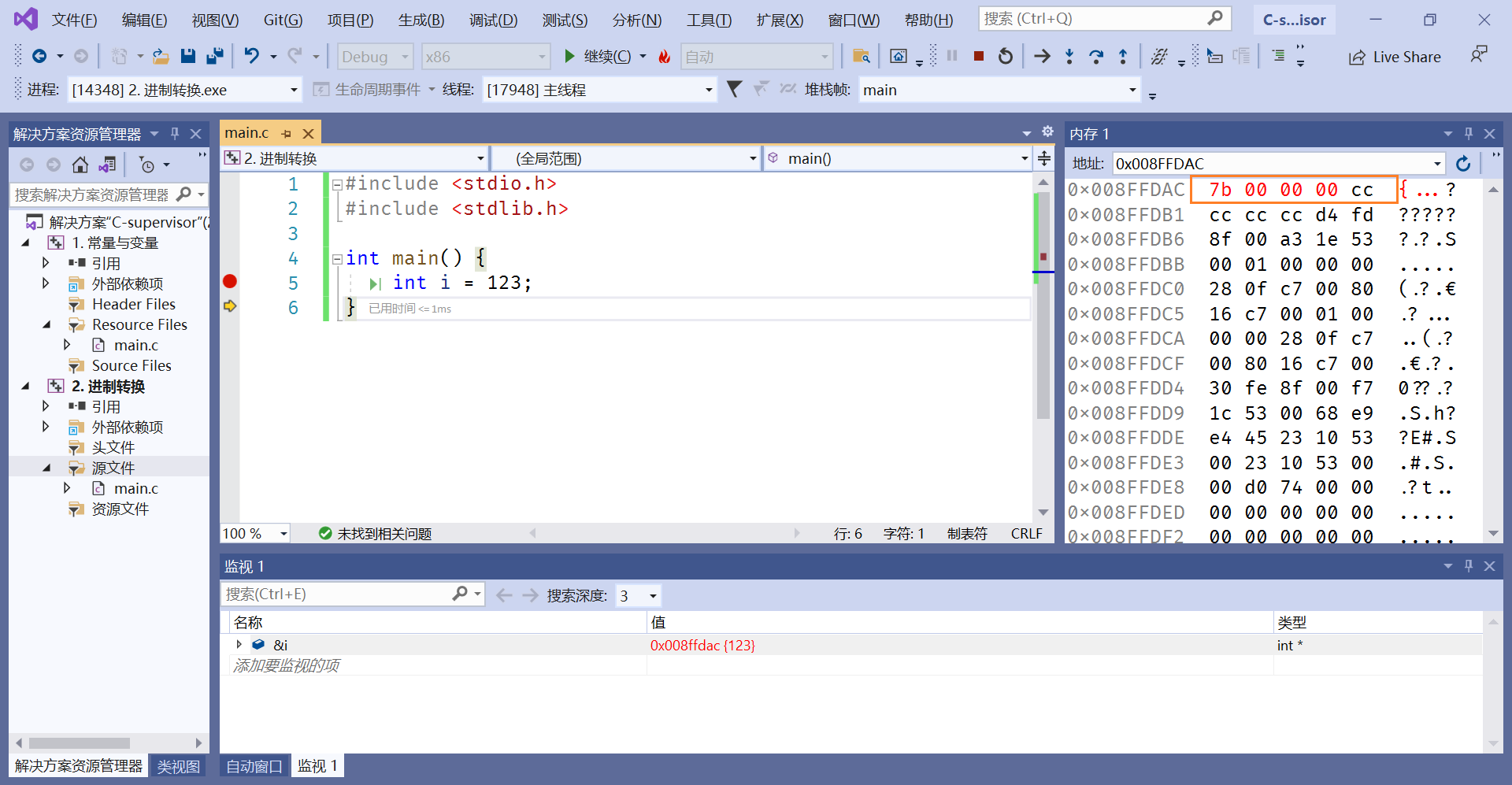Screen dimensions: 1512x785
Task: Switch views icon in Solution Explorer toolbar
Action: (x=107, y=165)
